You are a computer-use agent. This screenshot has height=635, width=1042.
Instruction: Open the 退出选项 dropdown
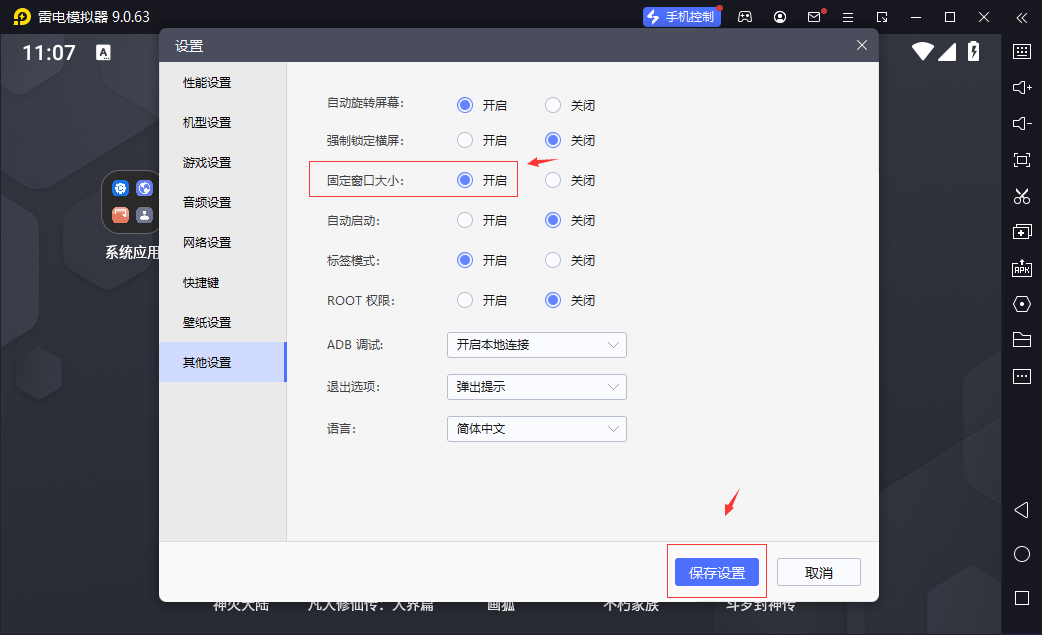[536, 386]
